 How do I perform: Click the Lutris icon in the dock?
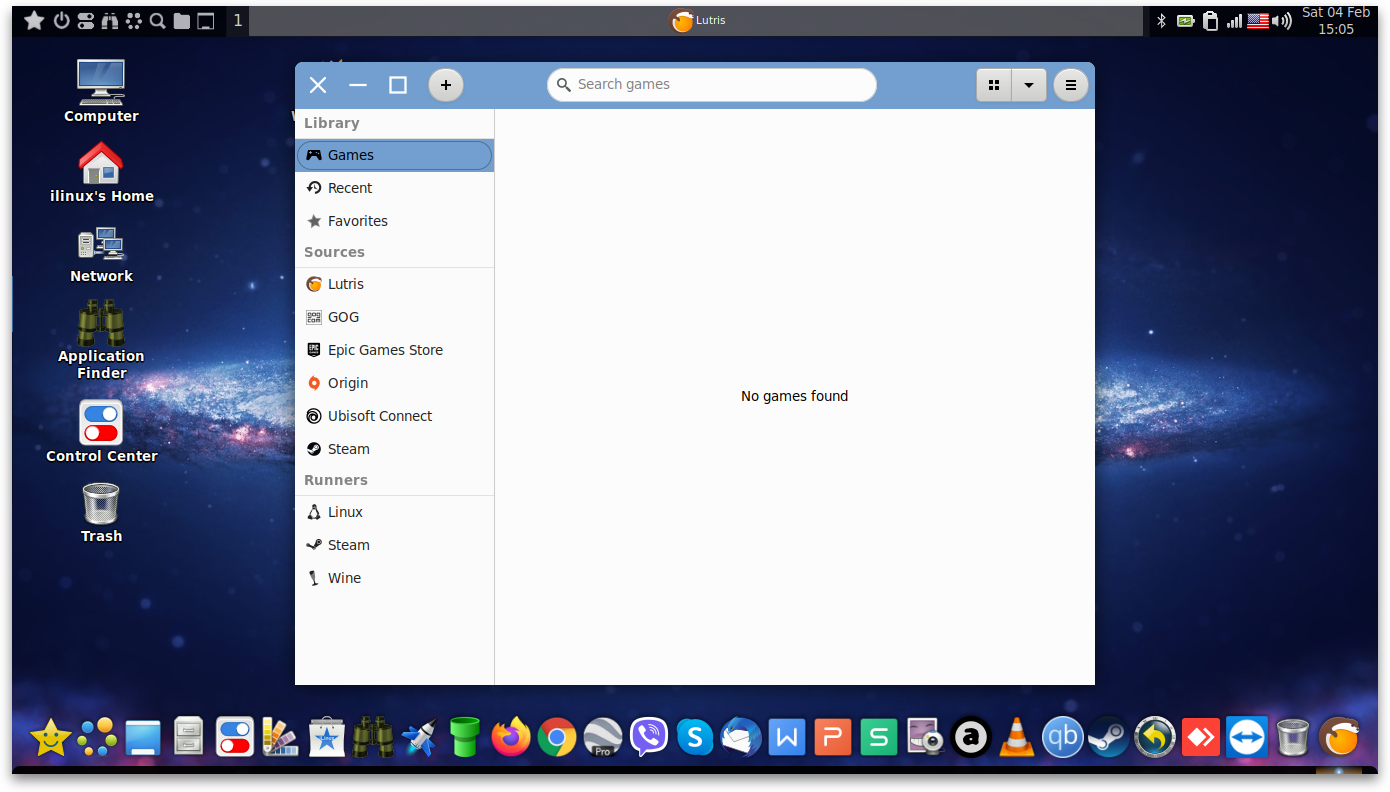pos(1339,738)
